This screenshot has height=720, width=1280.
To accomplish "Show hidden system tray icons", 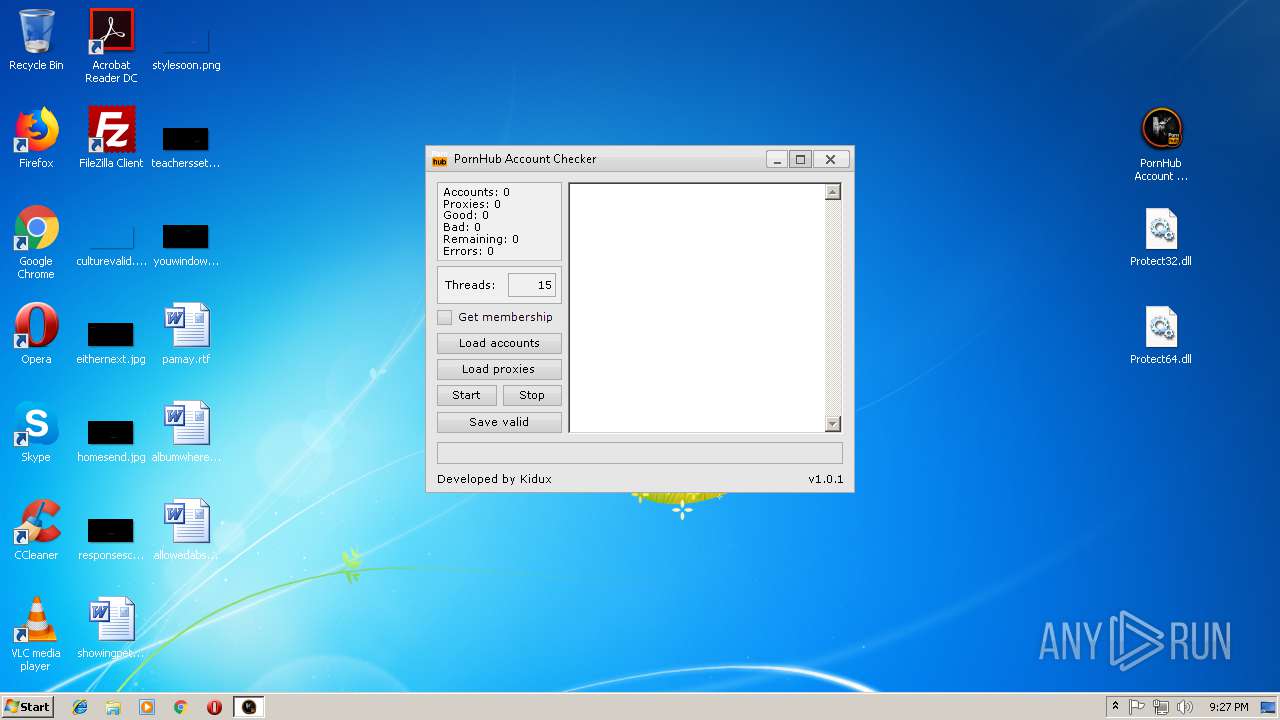I will [x=1115, y=707].
